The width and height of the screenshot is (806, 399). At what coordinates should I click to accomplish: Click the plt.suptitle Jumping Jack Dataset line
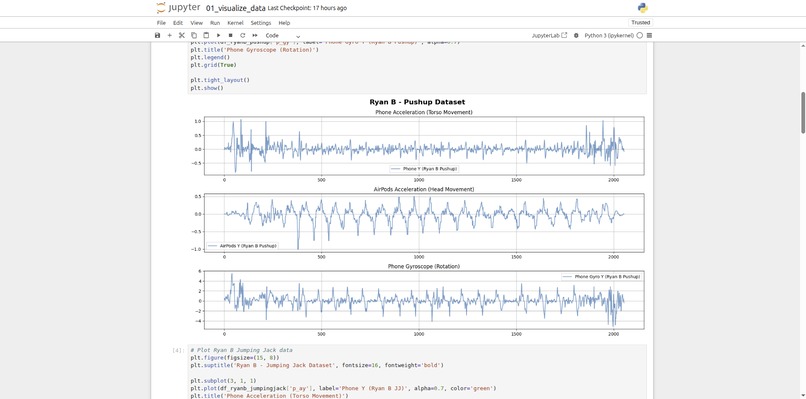[x=317, y=366]
